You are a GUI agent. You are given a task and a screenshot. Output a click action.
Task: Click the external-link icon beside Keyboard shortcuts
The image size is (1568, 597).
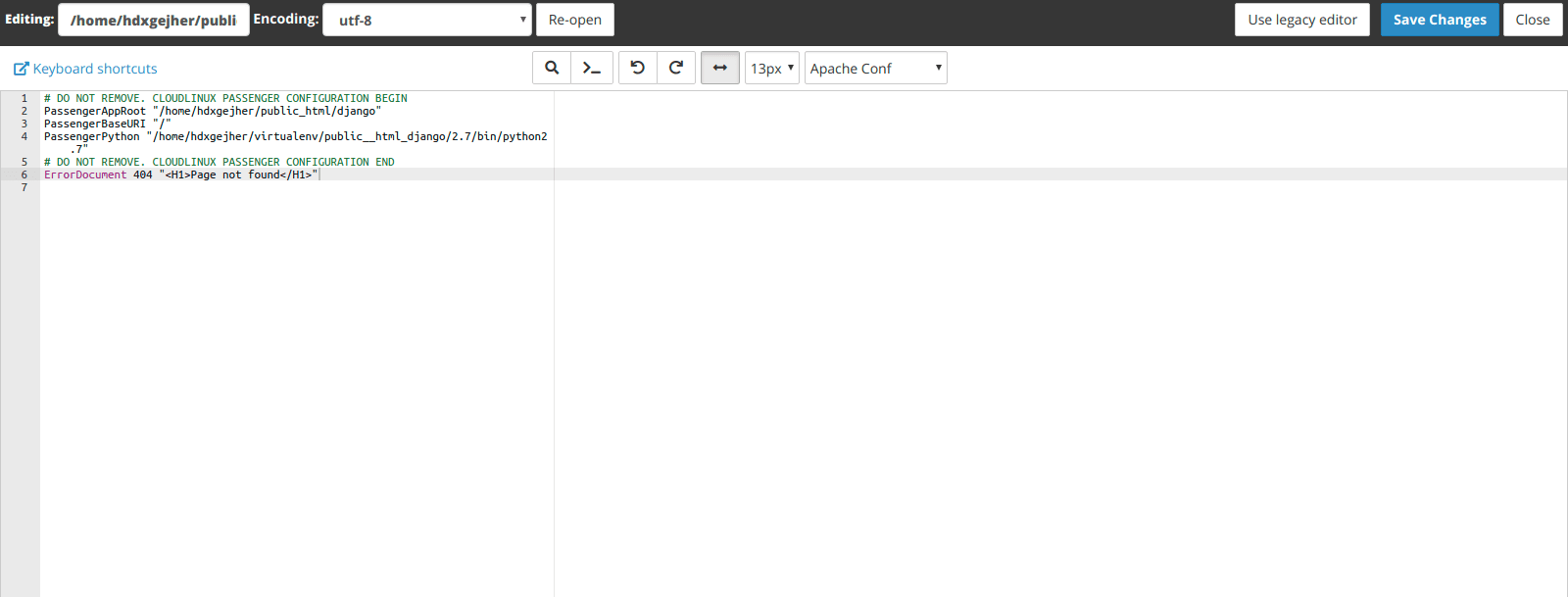coord(21,69)
